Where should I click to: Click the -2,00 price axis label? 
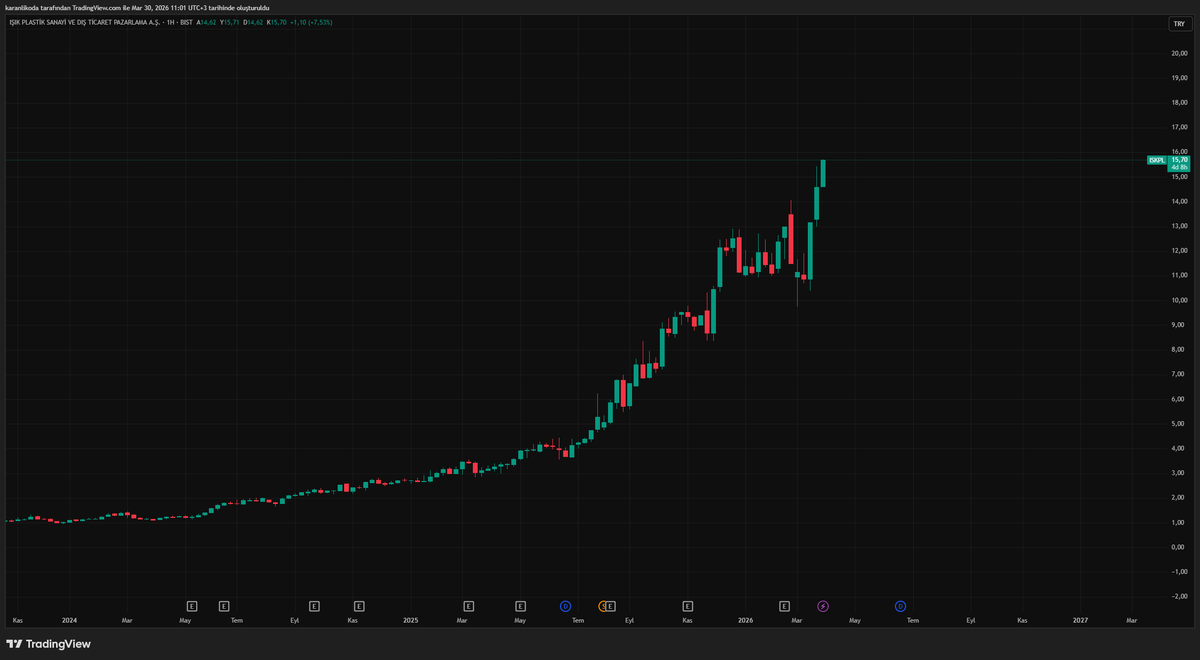(1179, 596)
